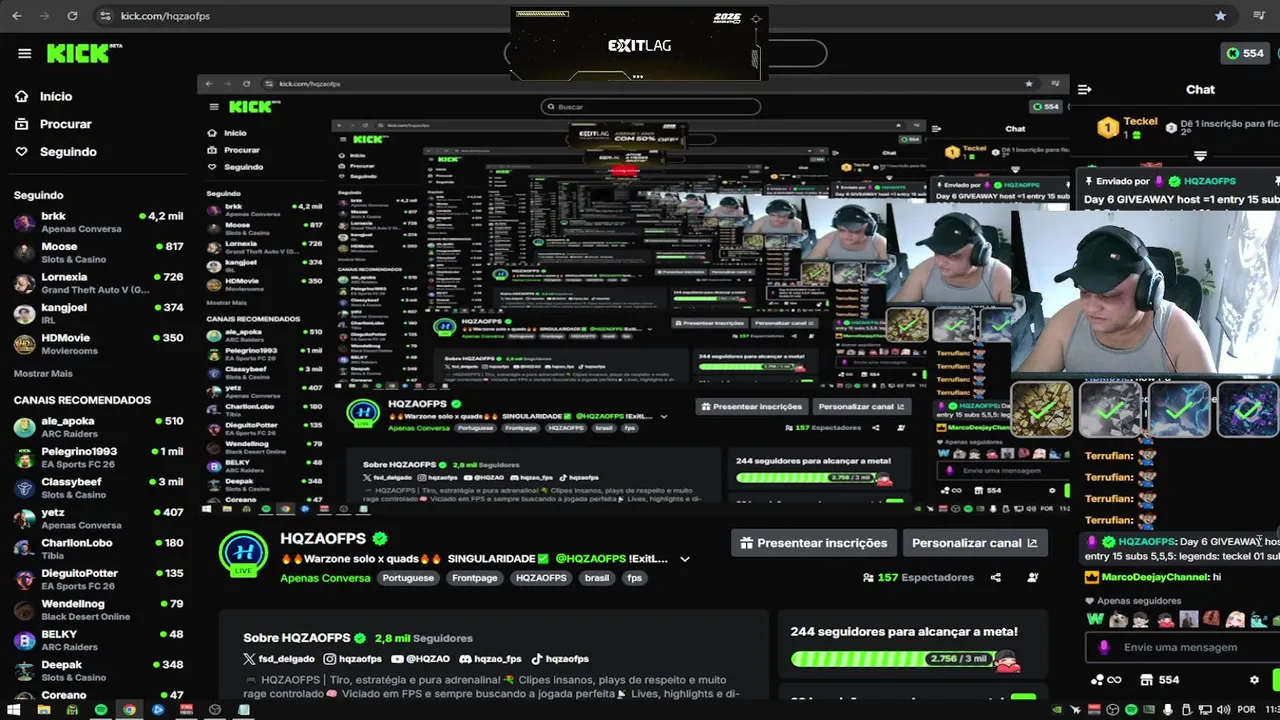Click Apenas Conversa category link
This screenshot has width=1280, height=720.
[x=325, y=578]
